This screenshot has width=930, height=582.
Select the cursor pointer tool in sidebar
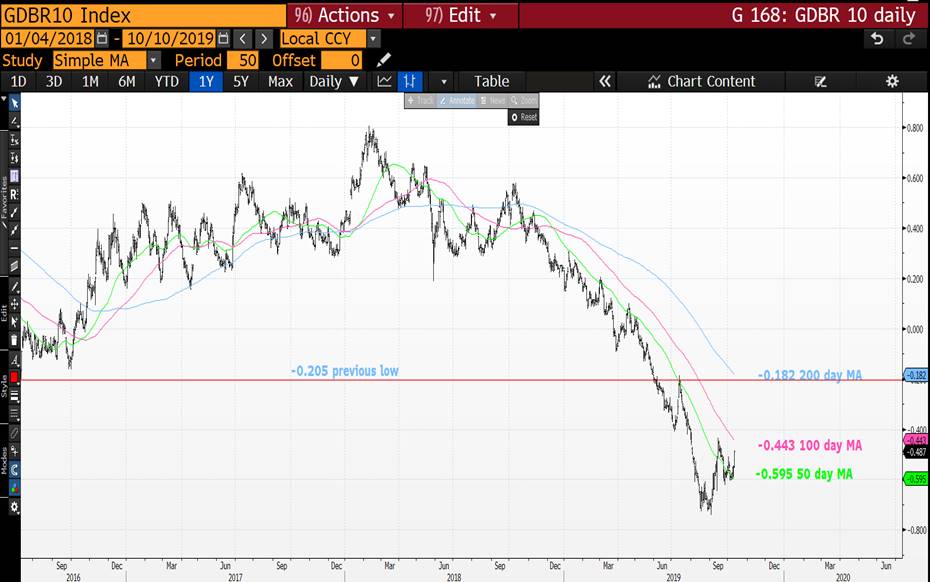click(15, 102)
